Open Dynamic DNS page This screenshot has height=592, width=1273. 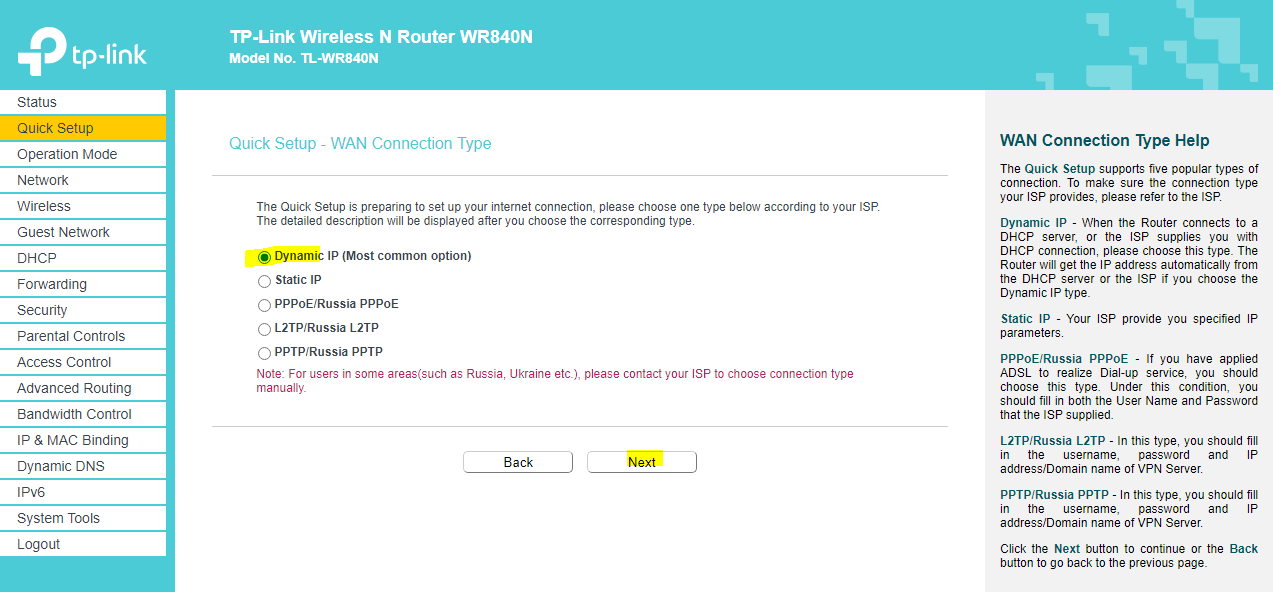coord(83,466)
